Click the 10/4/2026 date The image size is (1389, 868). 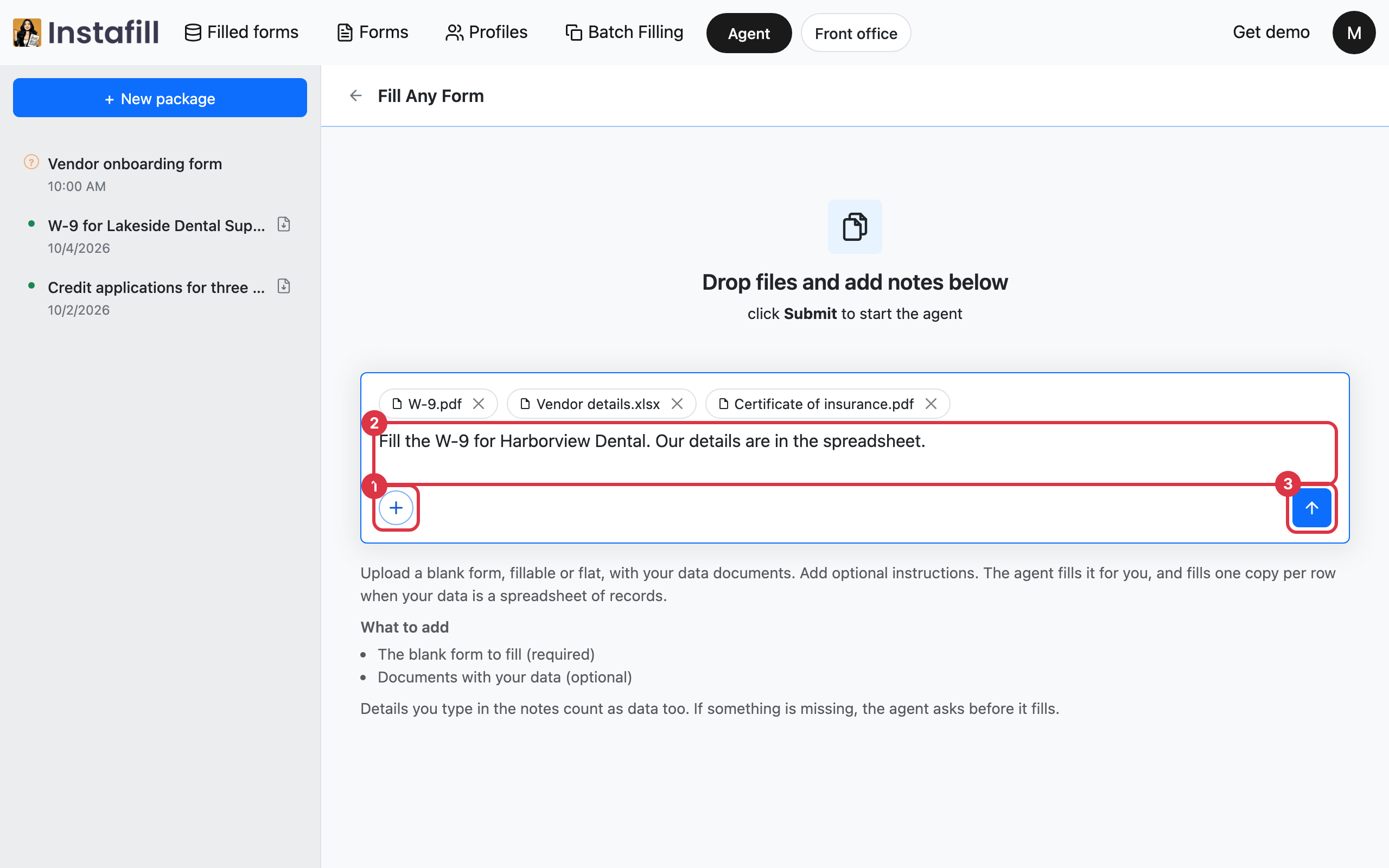(79, 248)
